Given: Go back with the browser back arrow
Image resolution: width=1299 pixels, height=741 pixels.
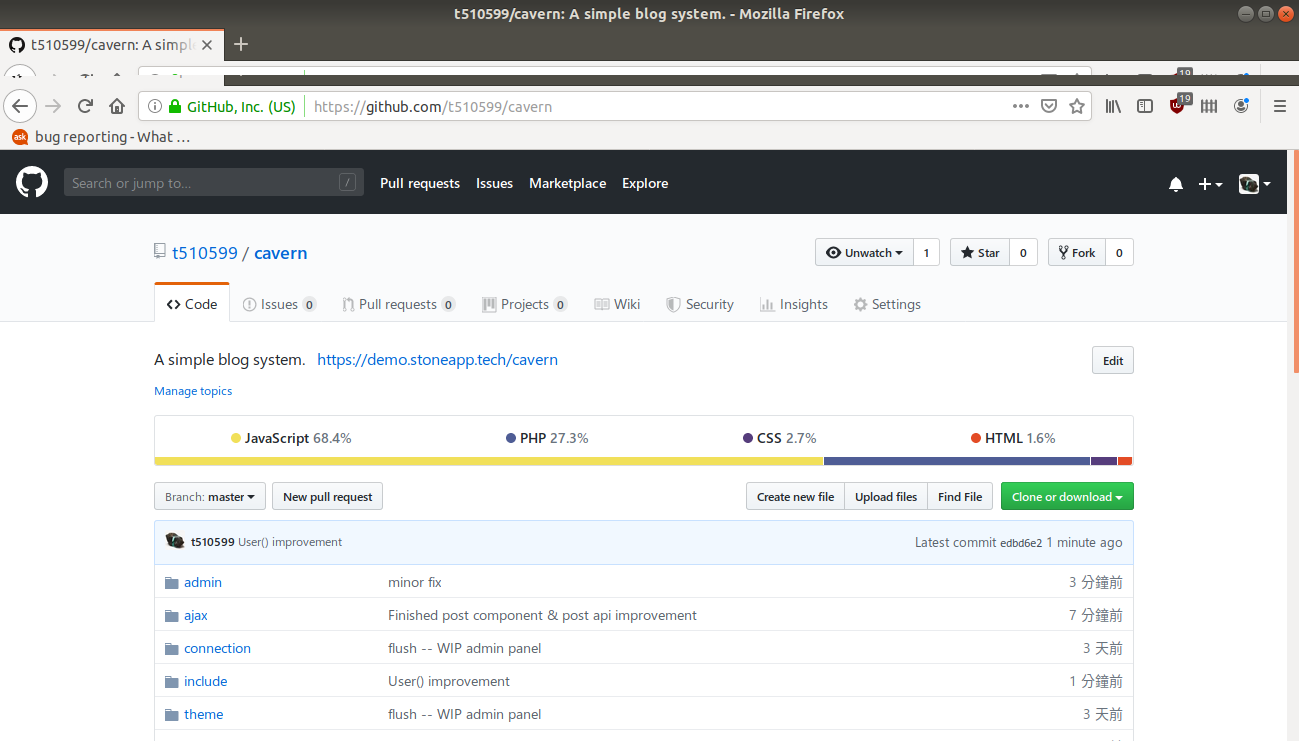Looking at the screenshot, I should [21, 106].
